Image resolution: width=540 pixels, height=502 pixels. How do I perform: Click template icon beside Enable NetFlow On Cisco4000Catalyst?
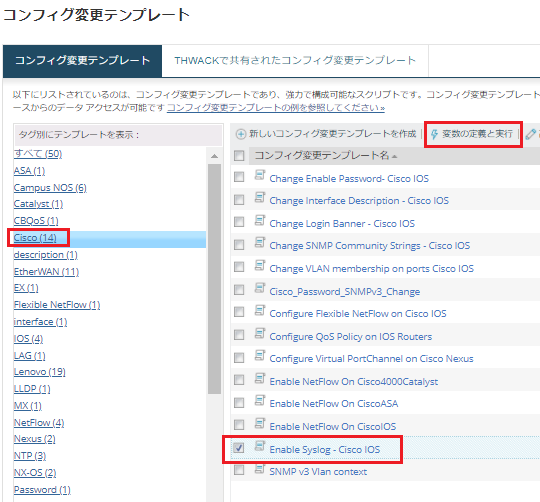tap(260, 378)
